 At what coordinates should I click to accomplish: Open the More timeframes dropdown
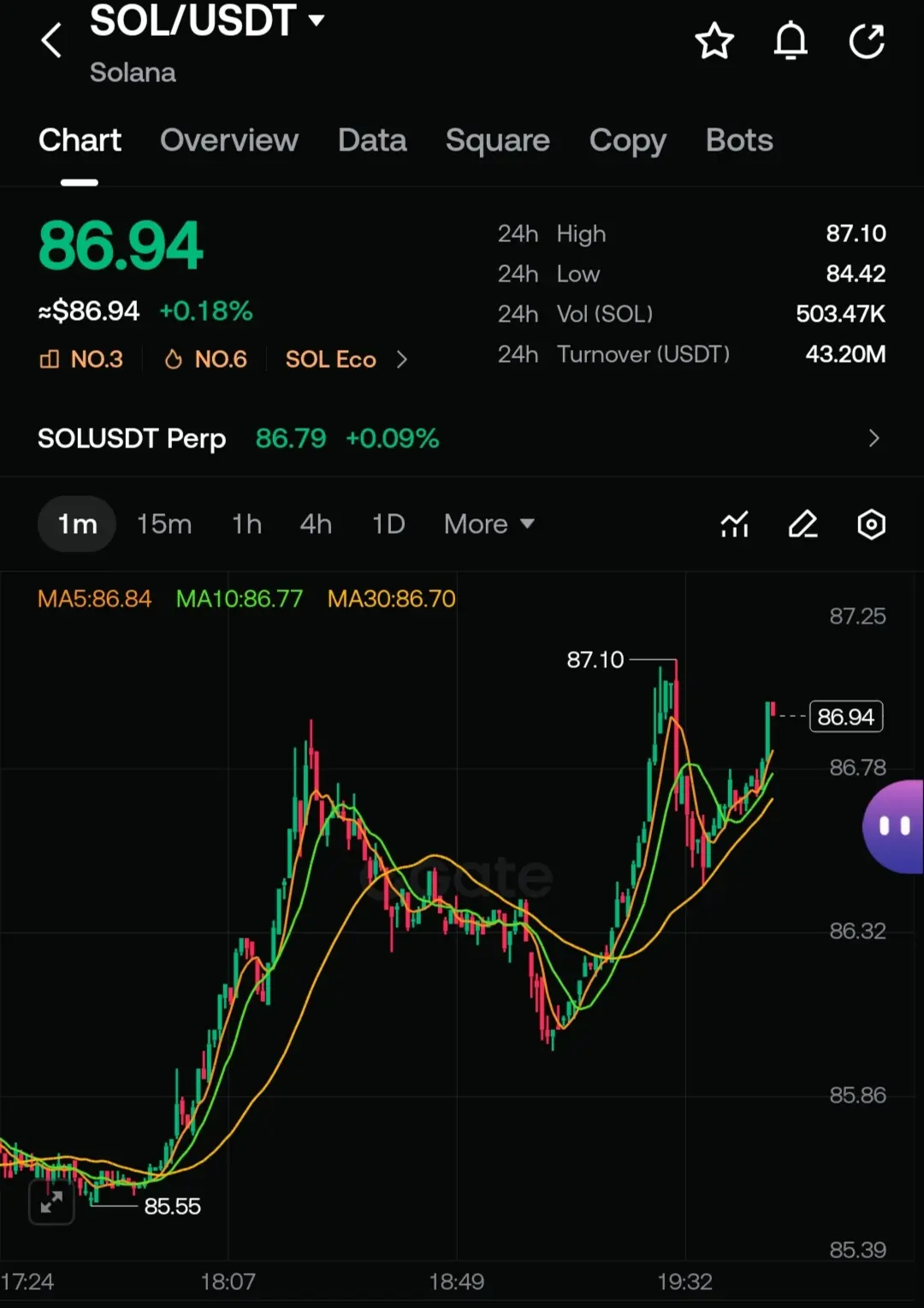(489, 524)
